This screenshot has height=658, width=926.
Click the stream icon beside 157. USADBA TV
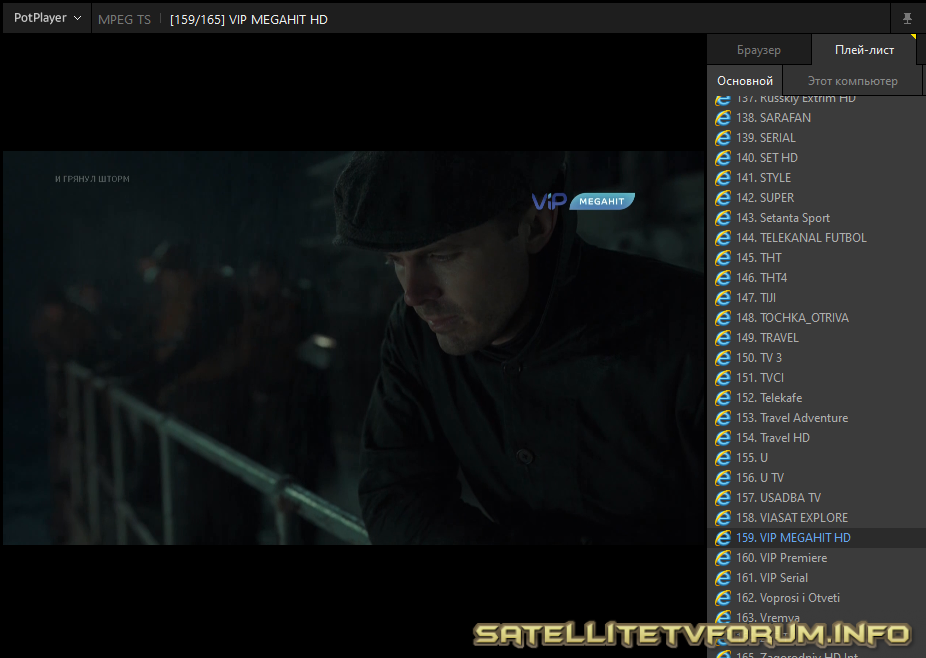pos(723,498)
